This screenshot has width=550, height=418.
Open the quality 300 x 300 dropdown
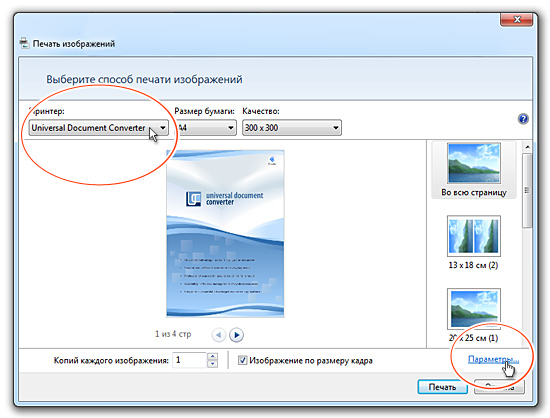(x=291, y=128)
